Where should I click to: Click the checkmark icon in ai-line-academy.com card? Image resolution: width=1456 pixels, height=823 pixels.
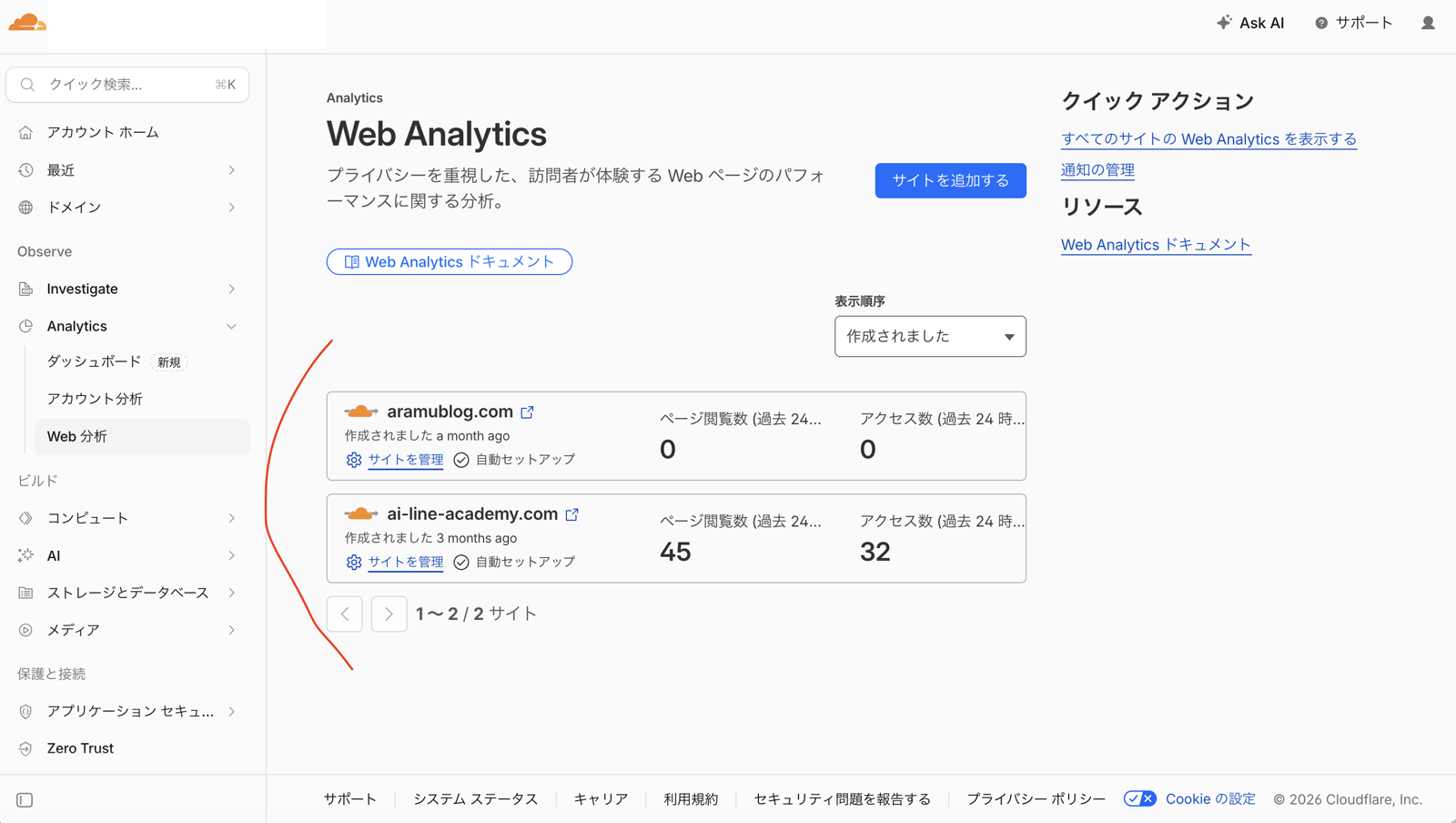(x=461, y=562)
